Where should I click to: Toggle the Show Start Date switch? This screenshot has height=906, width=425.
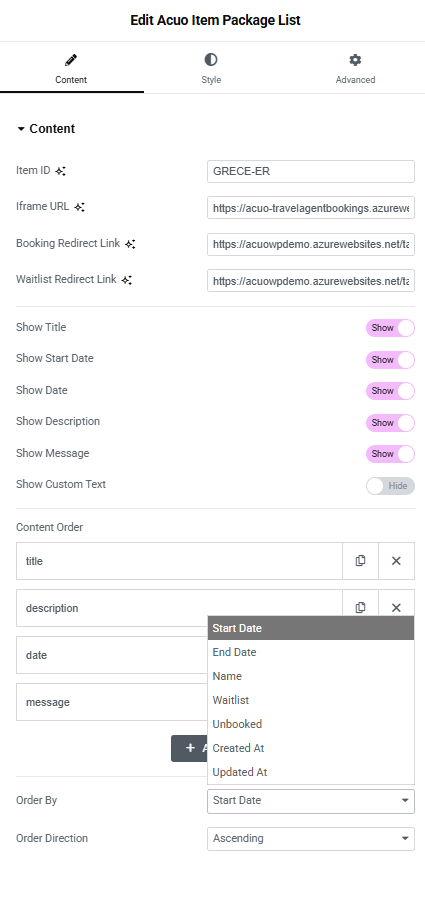pos(390,359)
